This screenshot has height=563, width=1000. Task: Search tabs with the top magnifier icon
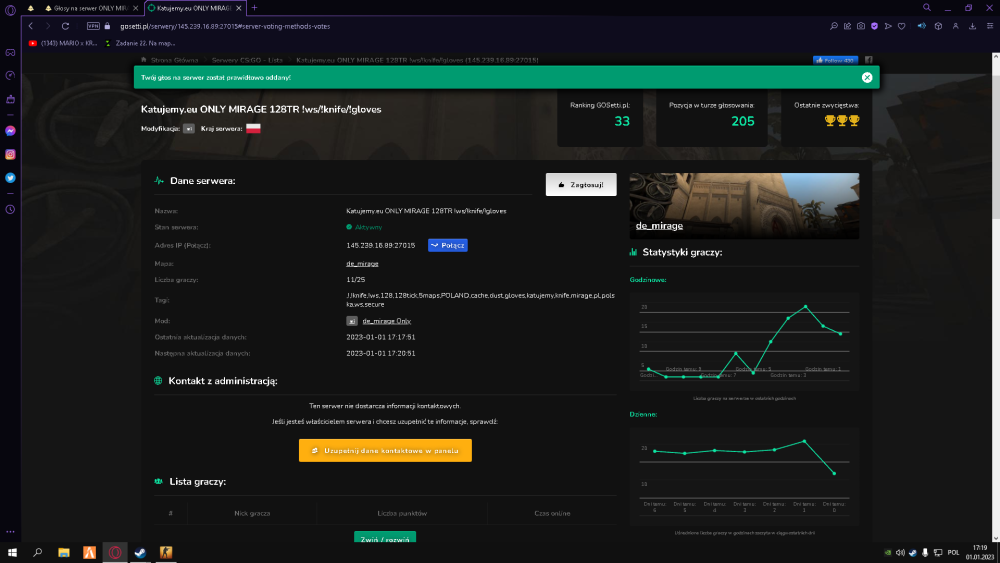pos(927,8)
